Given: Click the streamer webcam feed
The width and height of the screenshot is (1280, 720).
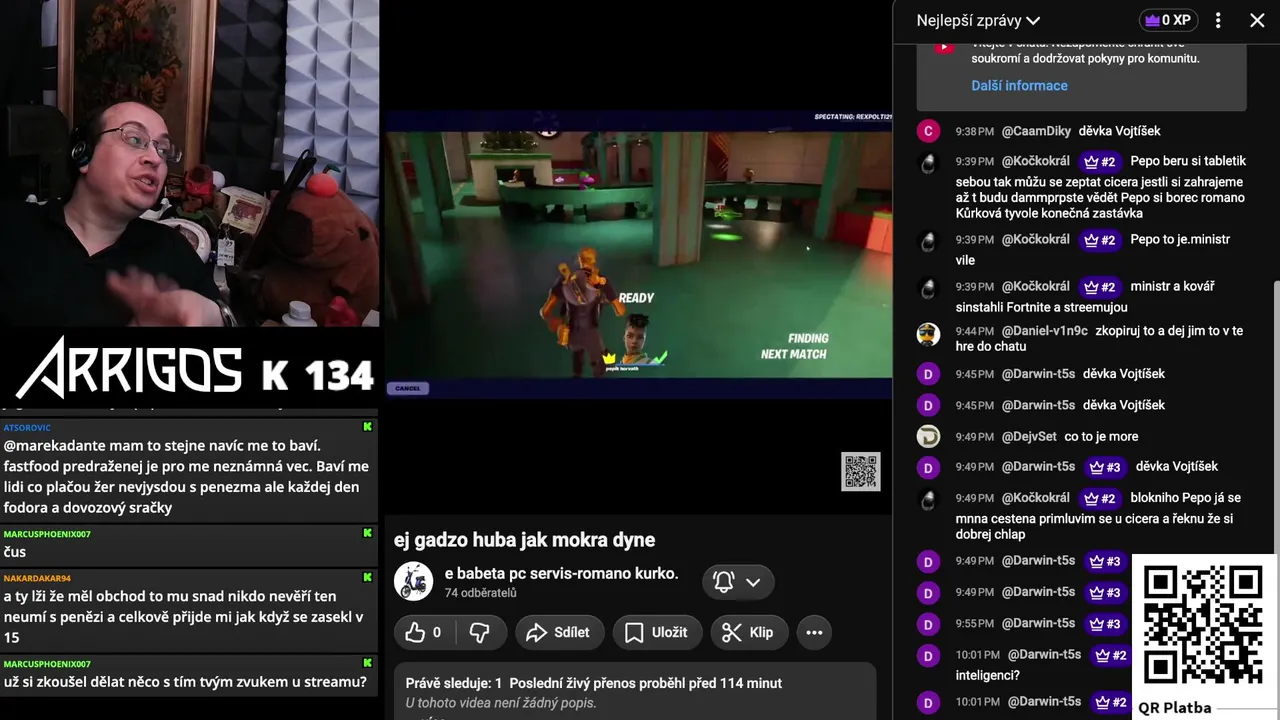Looking at the screenshot, I should pyautogui.click(x=190, y=163).
